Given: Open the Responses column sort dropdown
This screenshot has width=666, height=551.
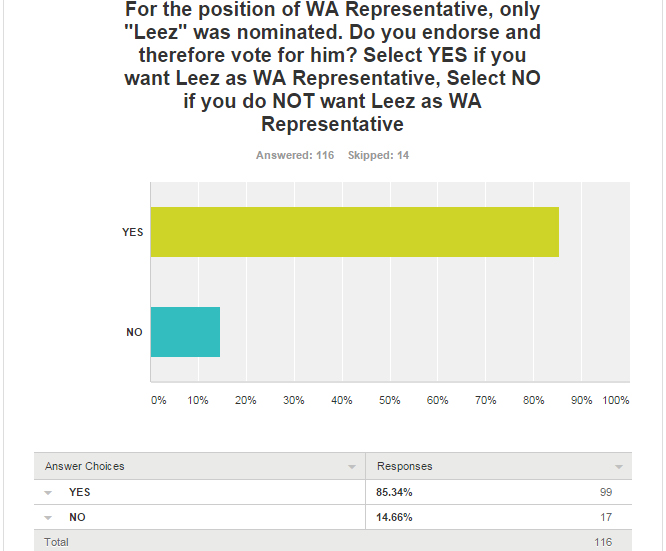Looking at the screenshot, I should 619,467.
